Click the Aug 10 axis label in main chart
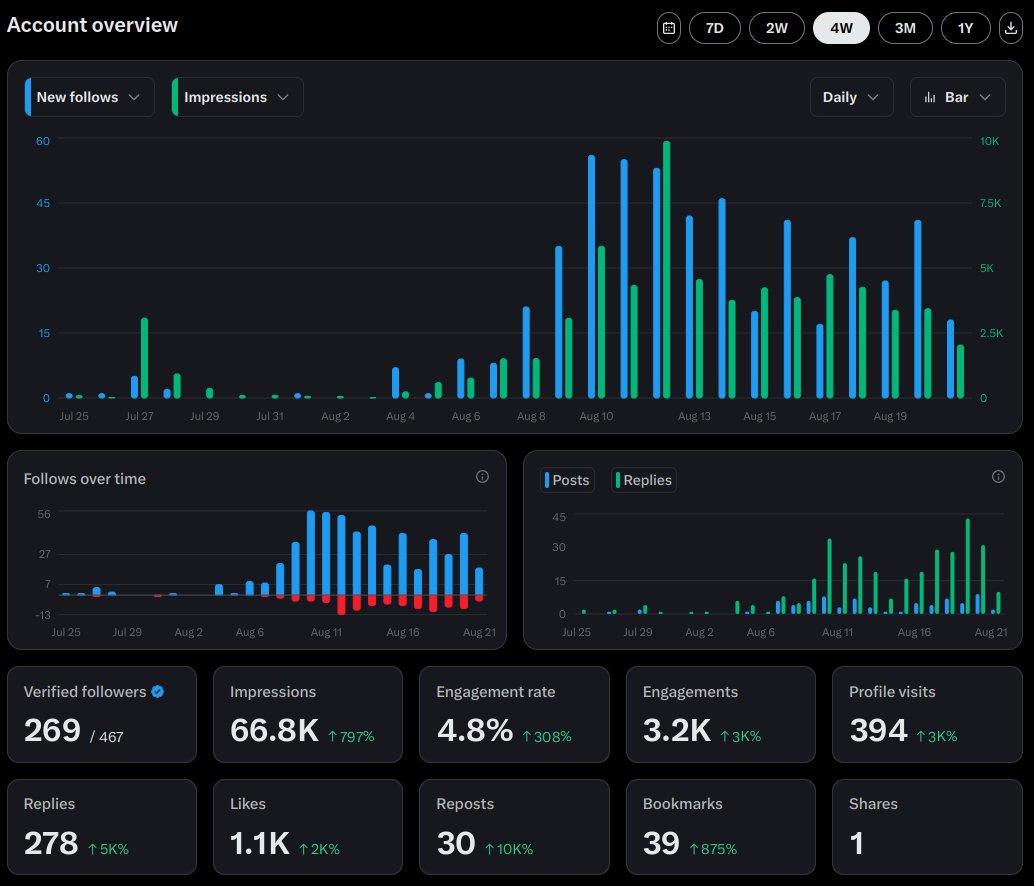 pos(596,416)
